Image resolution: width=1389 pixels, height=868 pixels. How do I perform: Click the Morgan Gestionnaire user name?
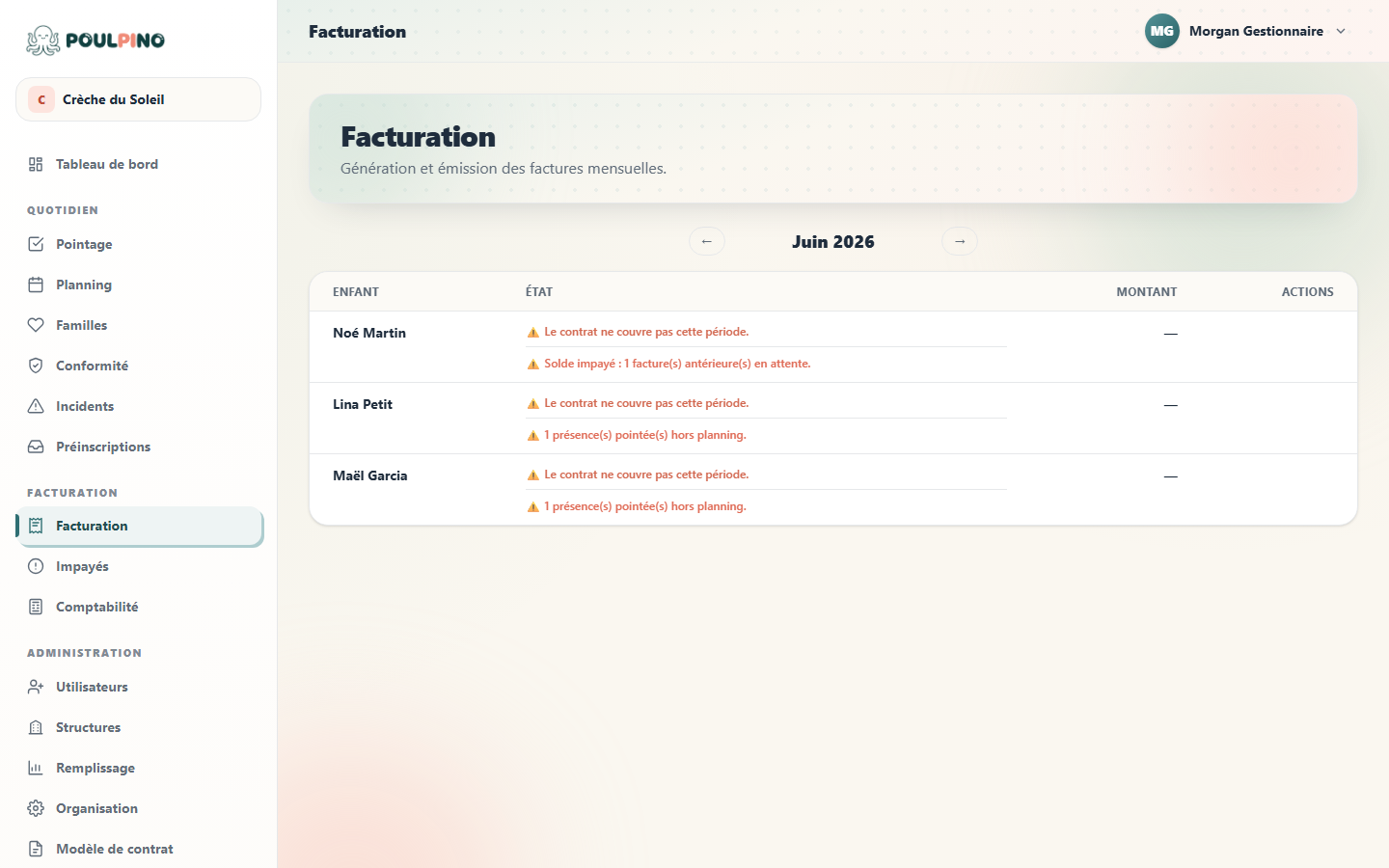pyautogui.click(x=1256, y=31)
